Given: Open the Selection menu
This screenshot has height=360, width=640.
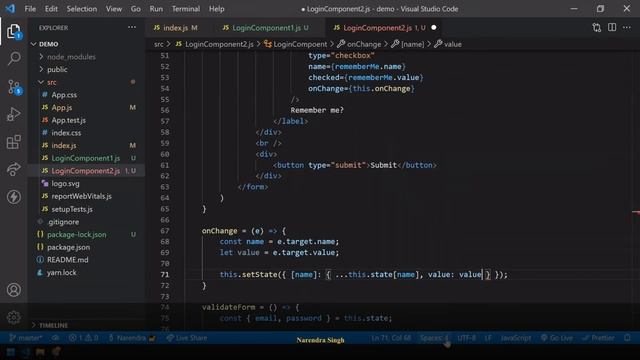Looking at the screenshot, I should pyautogui.click(x=82, y=9).
